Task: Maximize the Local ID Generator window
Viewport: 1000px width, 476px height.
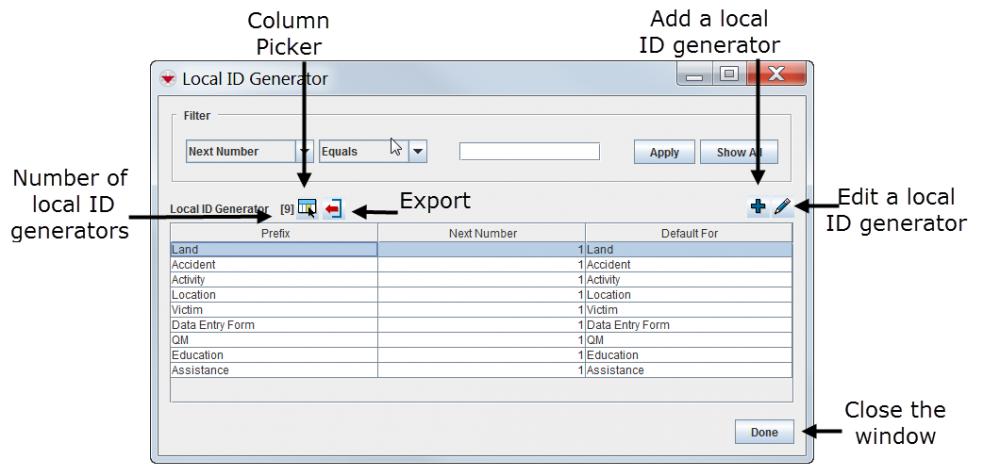Action: 729,74
